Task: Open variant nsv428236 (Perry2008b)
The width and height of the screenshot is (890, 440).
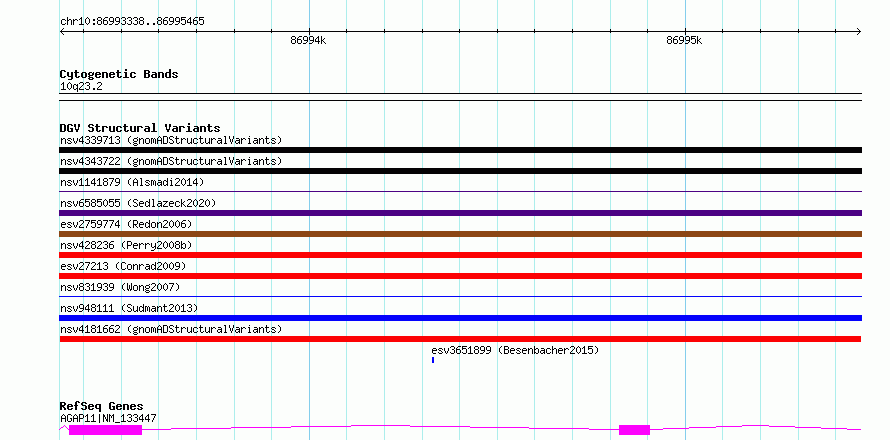Action: (126, 245)
